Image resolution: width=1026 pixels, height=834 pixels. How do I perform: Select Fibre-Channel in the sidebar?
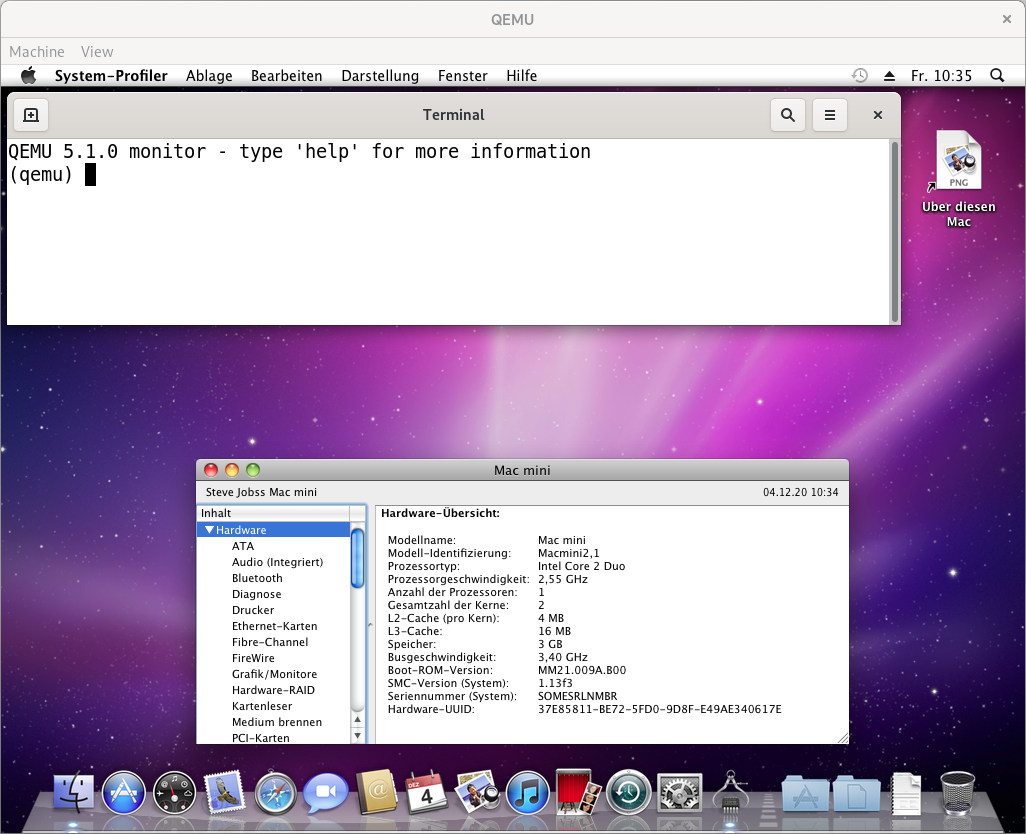270,642
